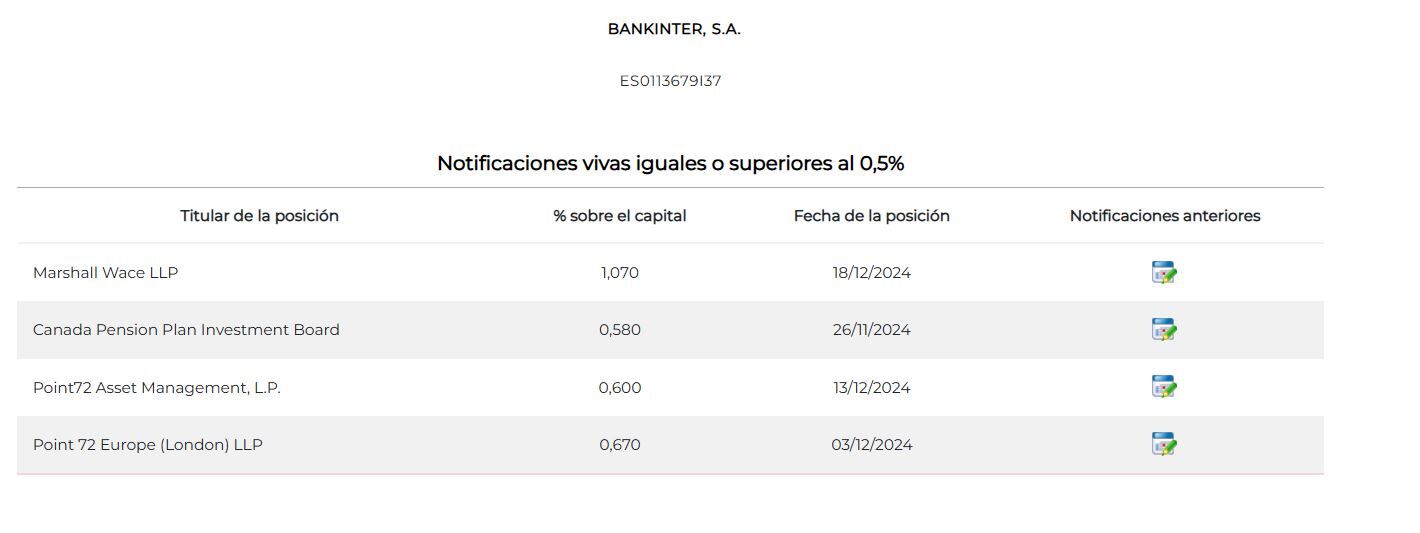Select the position date 18/12/2024
Viewport: 1420px width, 533px height.
(871, 273)
